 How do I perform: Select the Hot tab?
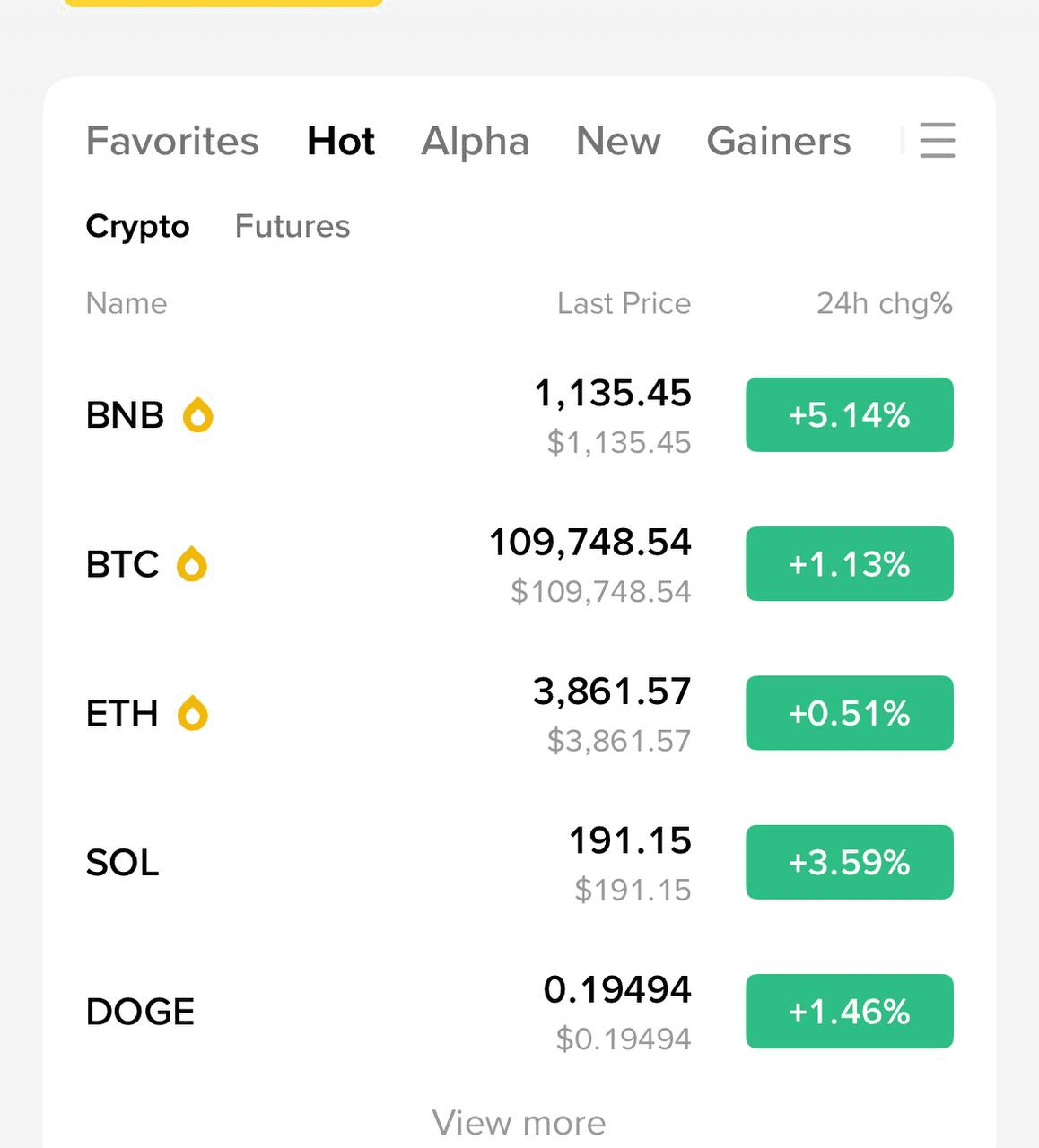click(x=341, y=142)
